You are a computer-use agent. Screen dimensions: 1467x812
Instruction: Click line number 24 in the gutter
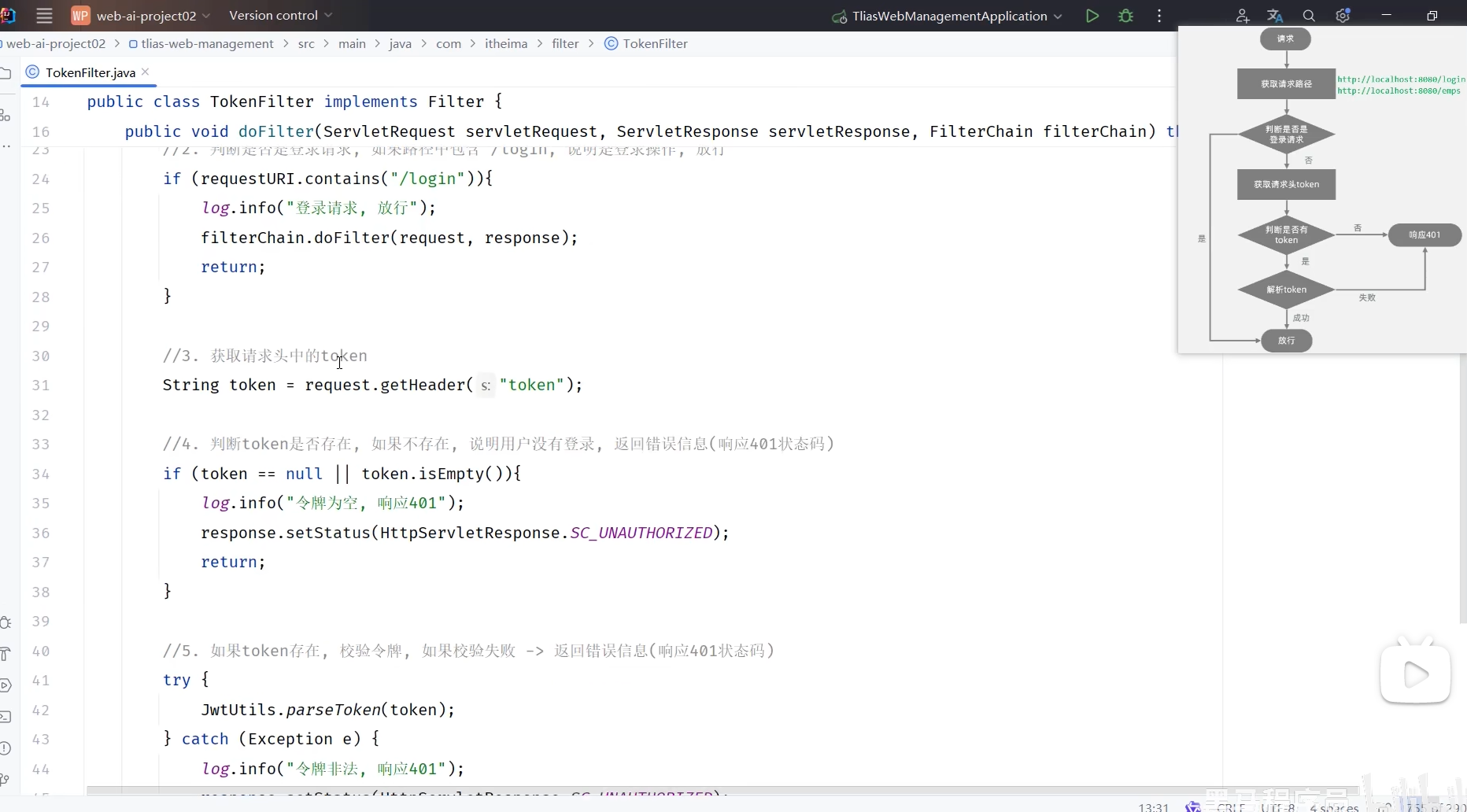pos(41,179)
